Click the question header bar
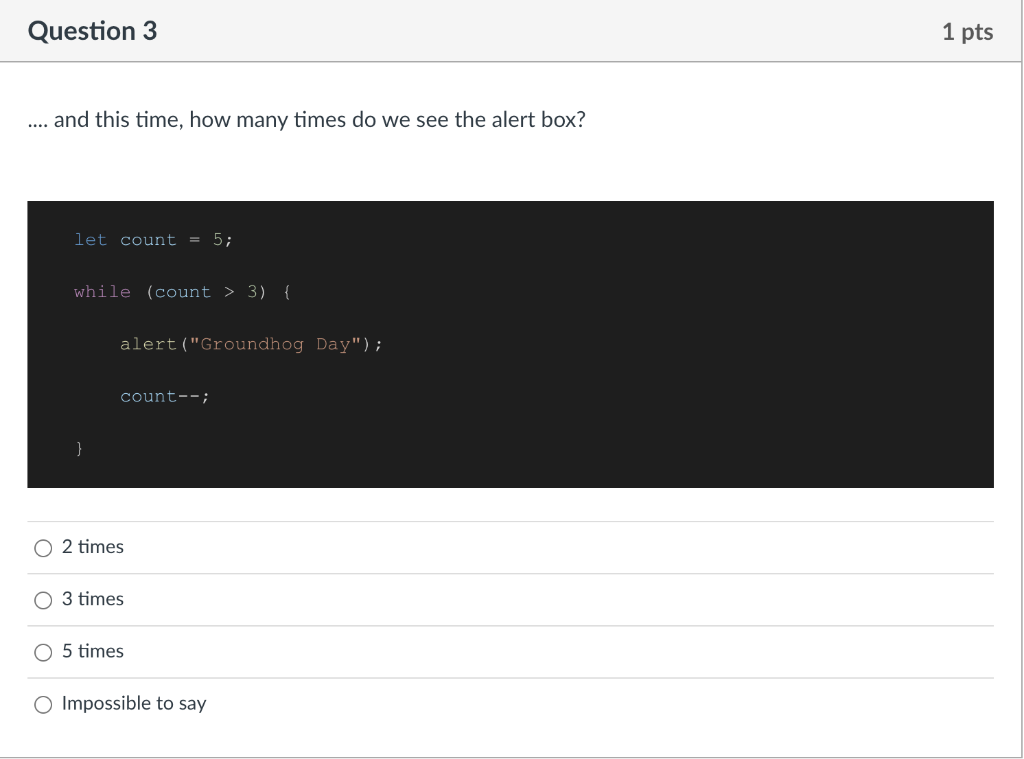Screen dimensions: 1024x759 (512, 31)
